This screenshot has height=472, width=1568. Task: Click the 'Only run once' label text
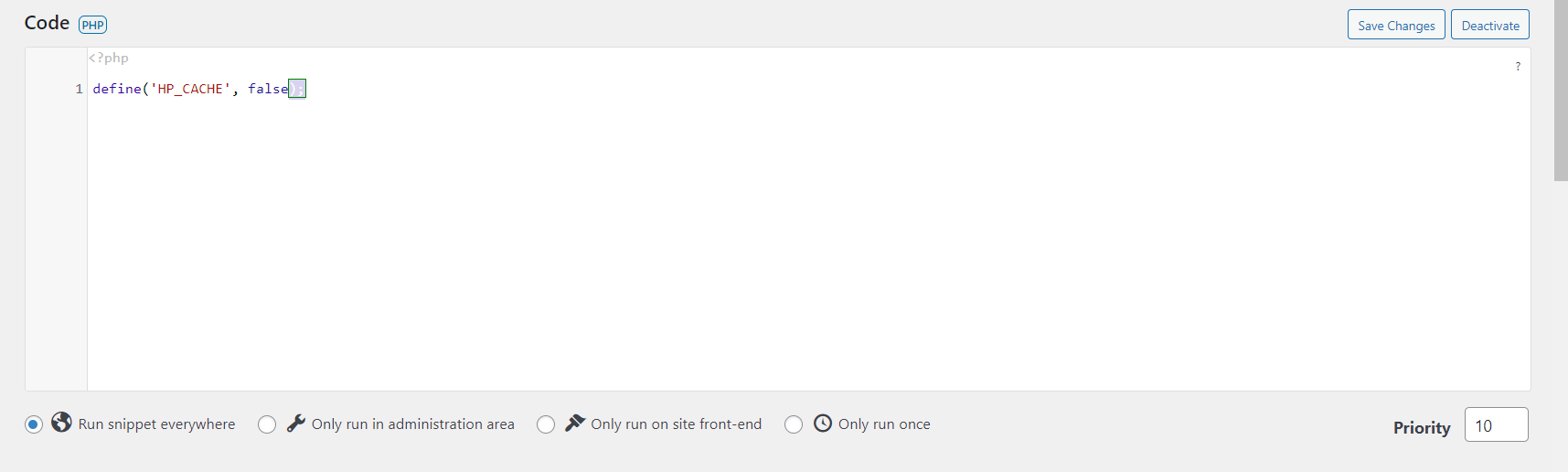tap(884, 424)
